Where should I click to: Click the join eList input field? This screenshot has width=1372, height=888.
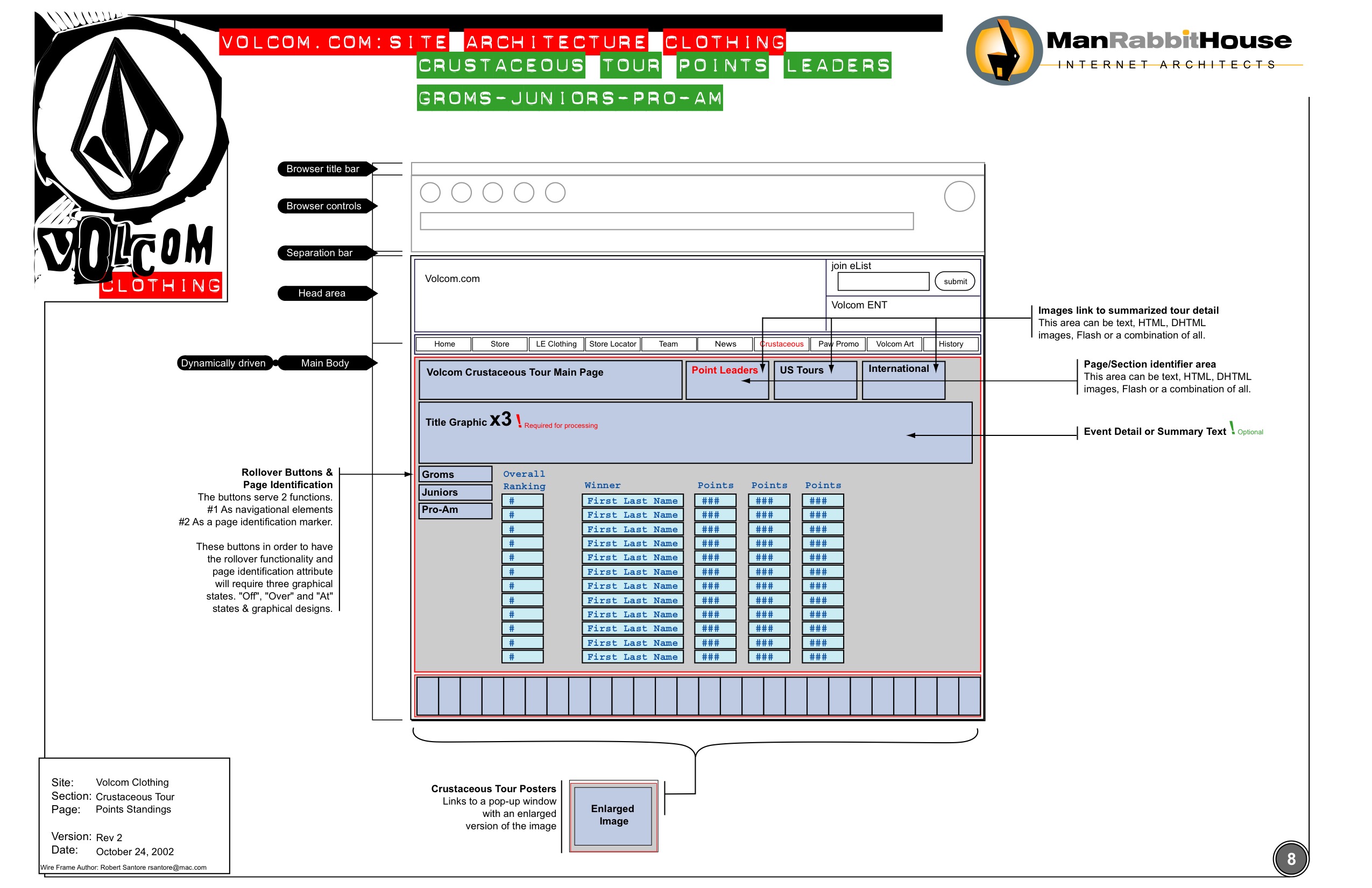[x=882, y=281]
